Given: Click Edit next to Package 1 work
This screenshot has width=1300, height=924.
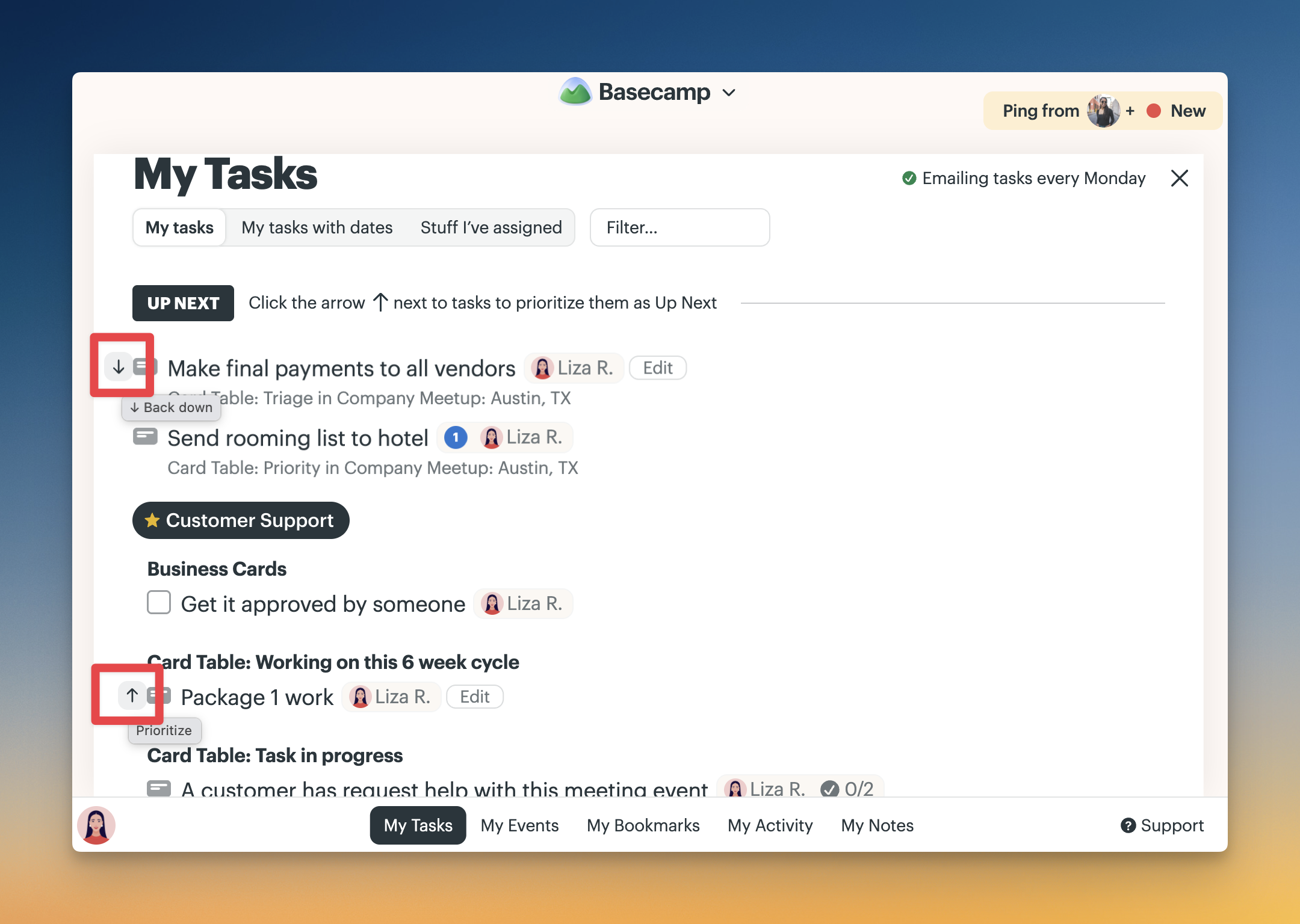Looking at the screenshot, I should [x=475, y=697].
